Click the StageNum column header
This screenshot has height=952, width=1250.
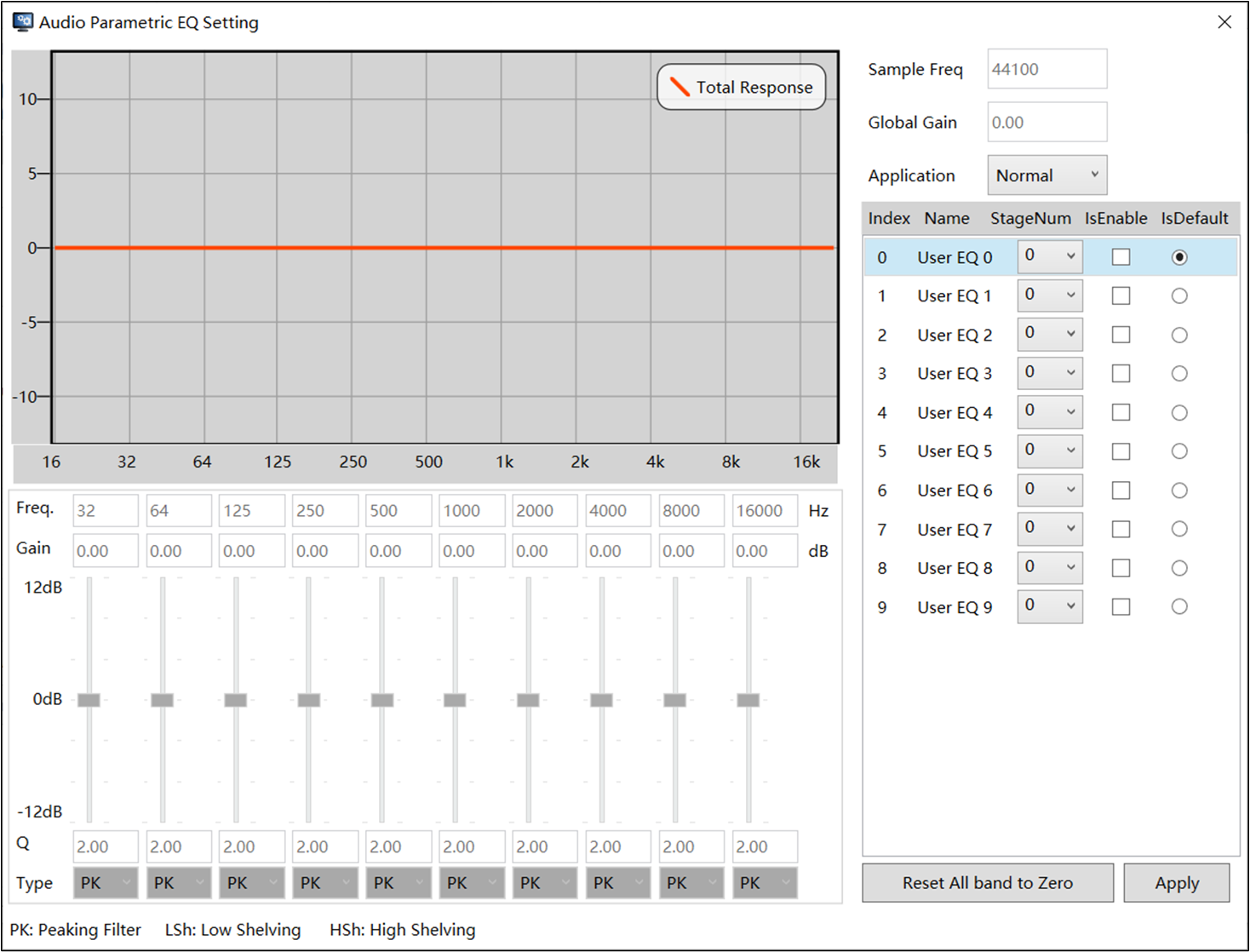tap(1030, 218)
